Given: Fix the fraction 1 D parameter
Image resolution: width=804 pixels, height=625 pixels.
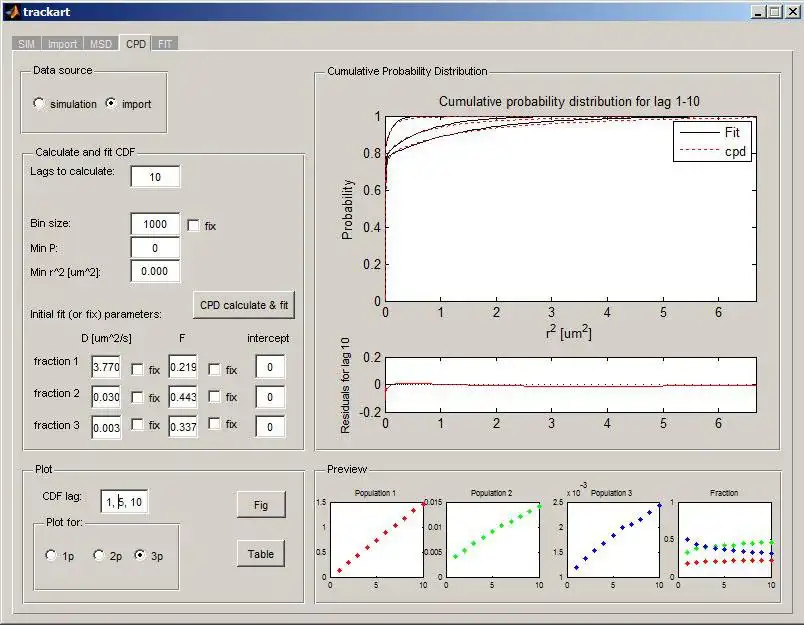Looking at the screenshot, I should pyautogui.click(x=137, y=369).
